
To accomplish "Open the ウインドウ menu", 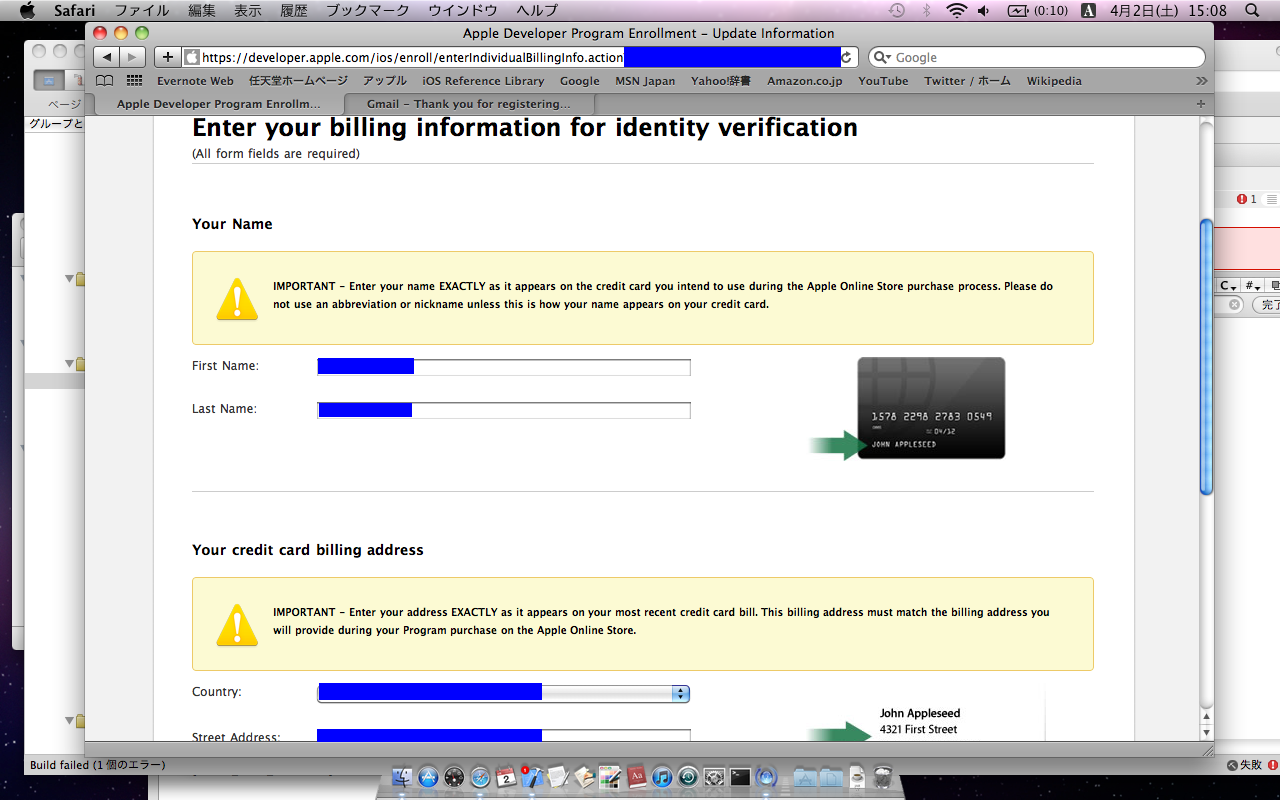I will (x=463, y=10).
